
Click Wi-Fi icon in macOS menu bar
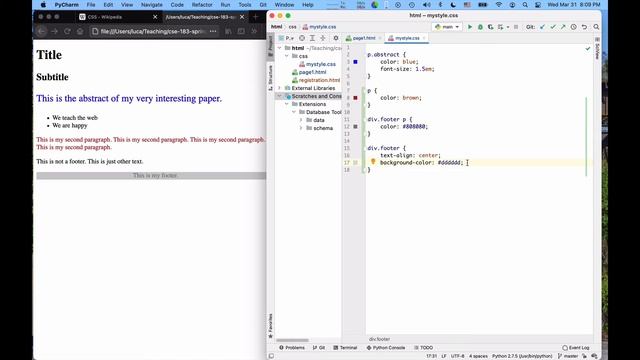coord(499,5)
